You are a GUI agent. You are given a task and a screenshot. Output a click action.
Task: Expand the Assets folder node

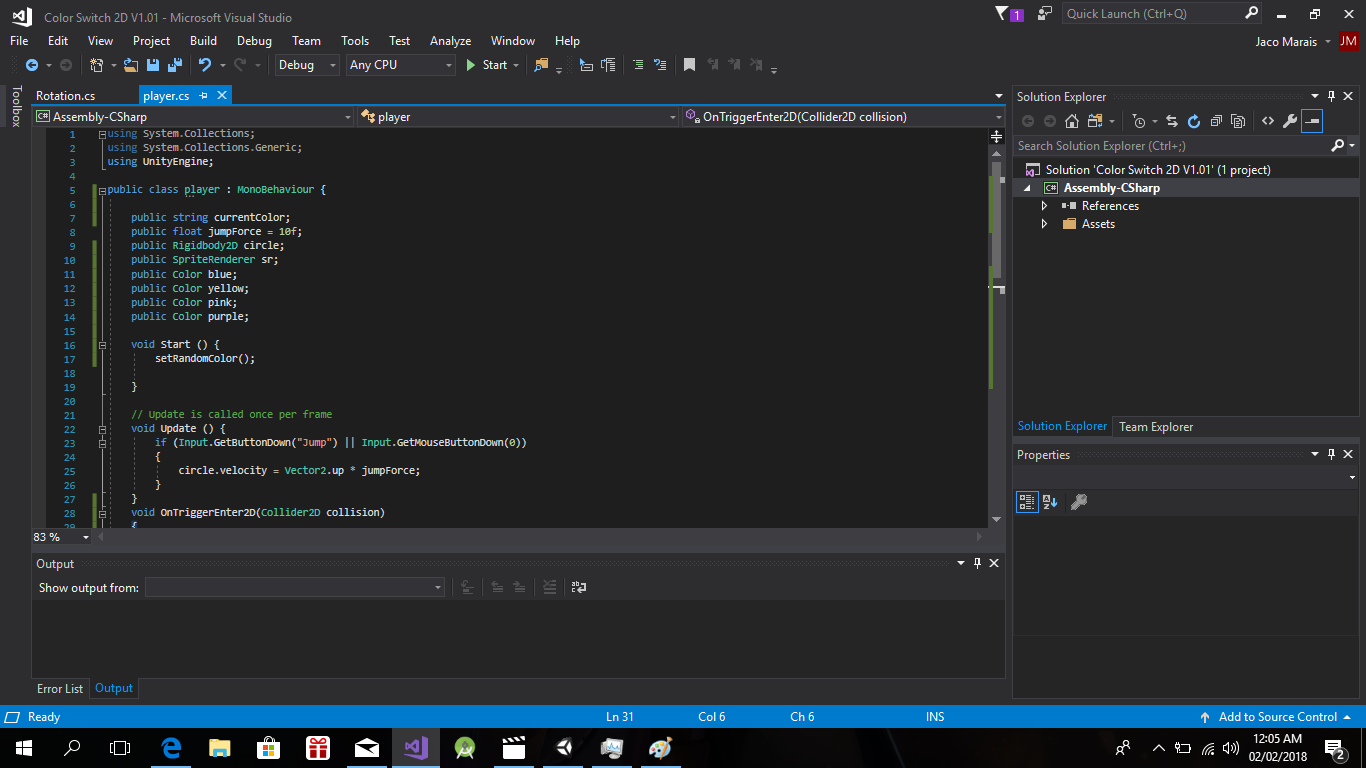(1044, 224)
